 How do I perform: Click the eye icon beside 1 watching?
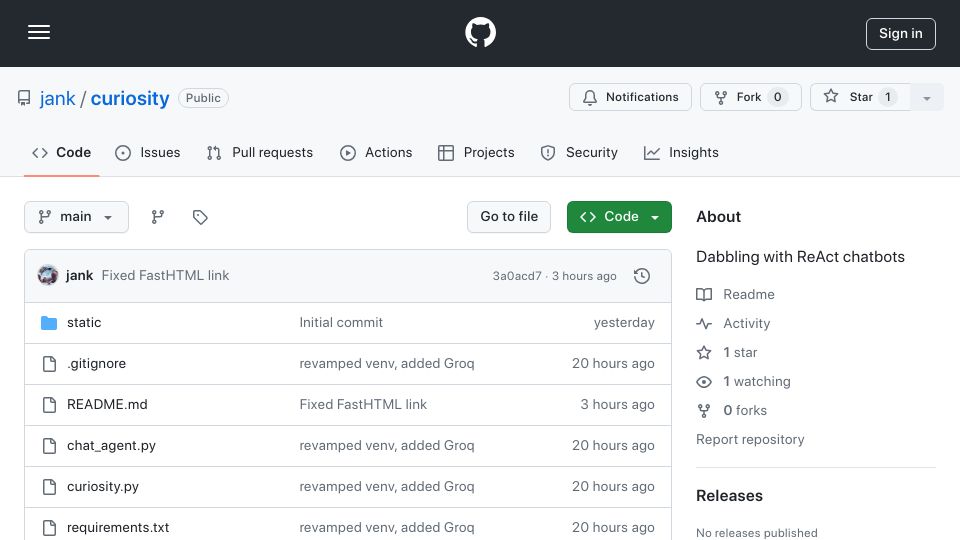click(x=704, y=381)
